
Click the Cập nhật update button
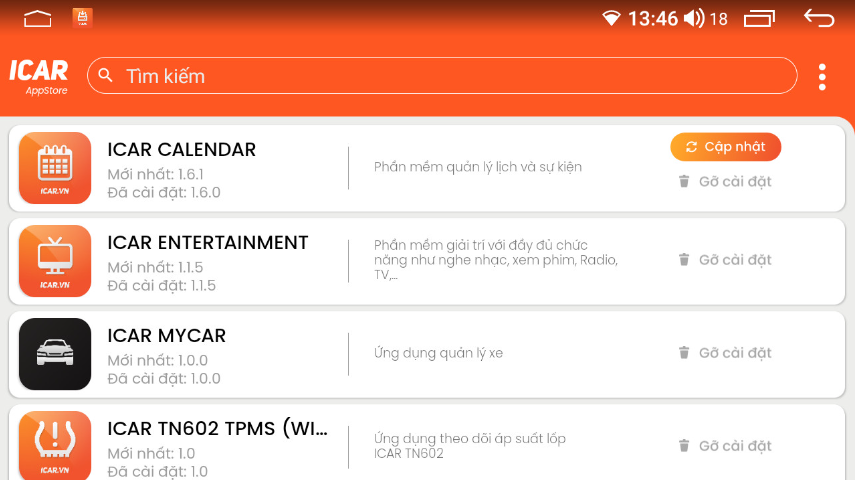[725, 147]
